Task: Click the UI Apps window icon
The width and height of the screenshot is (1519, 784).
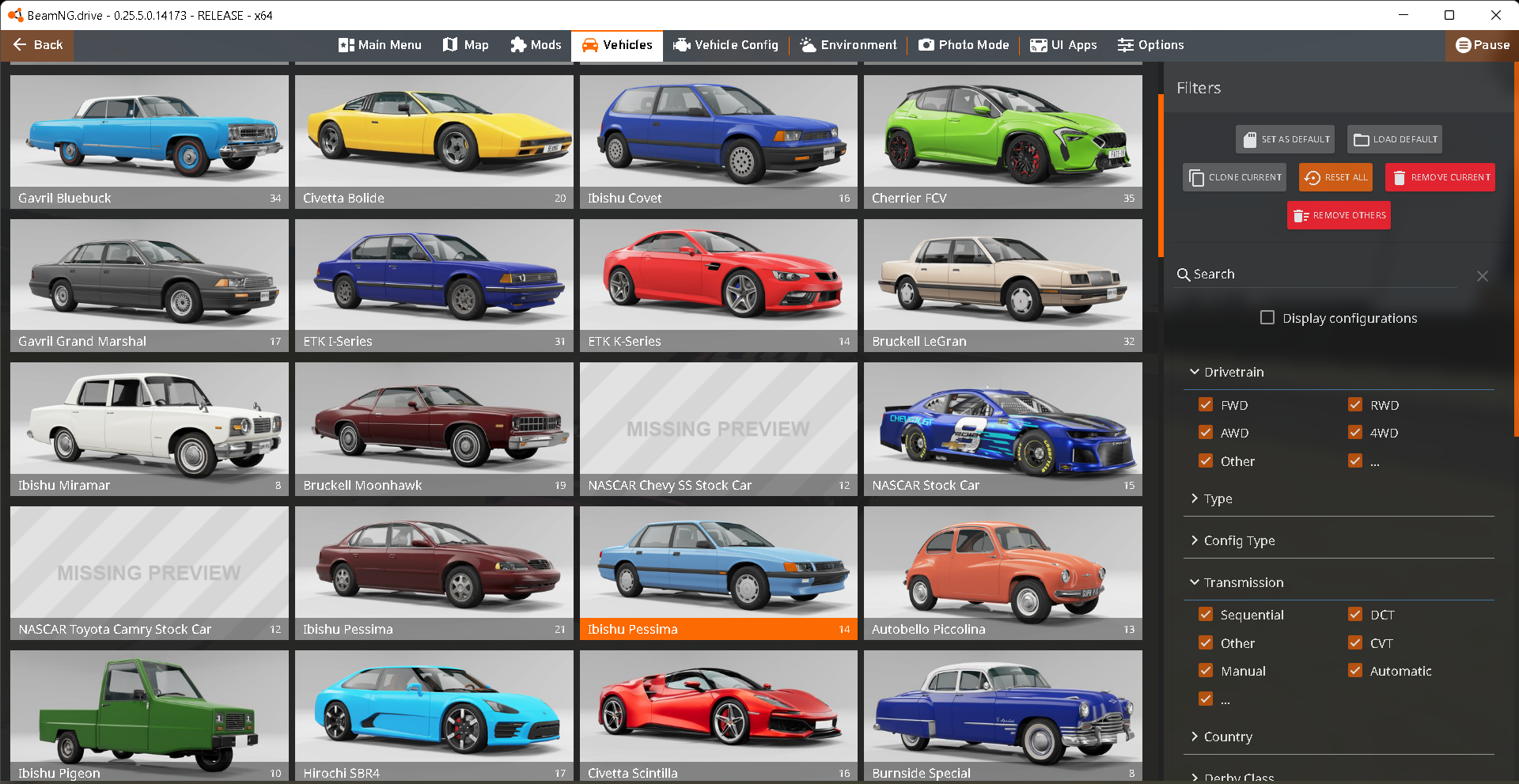Action: [1039, 45]
